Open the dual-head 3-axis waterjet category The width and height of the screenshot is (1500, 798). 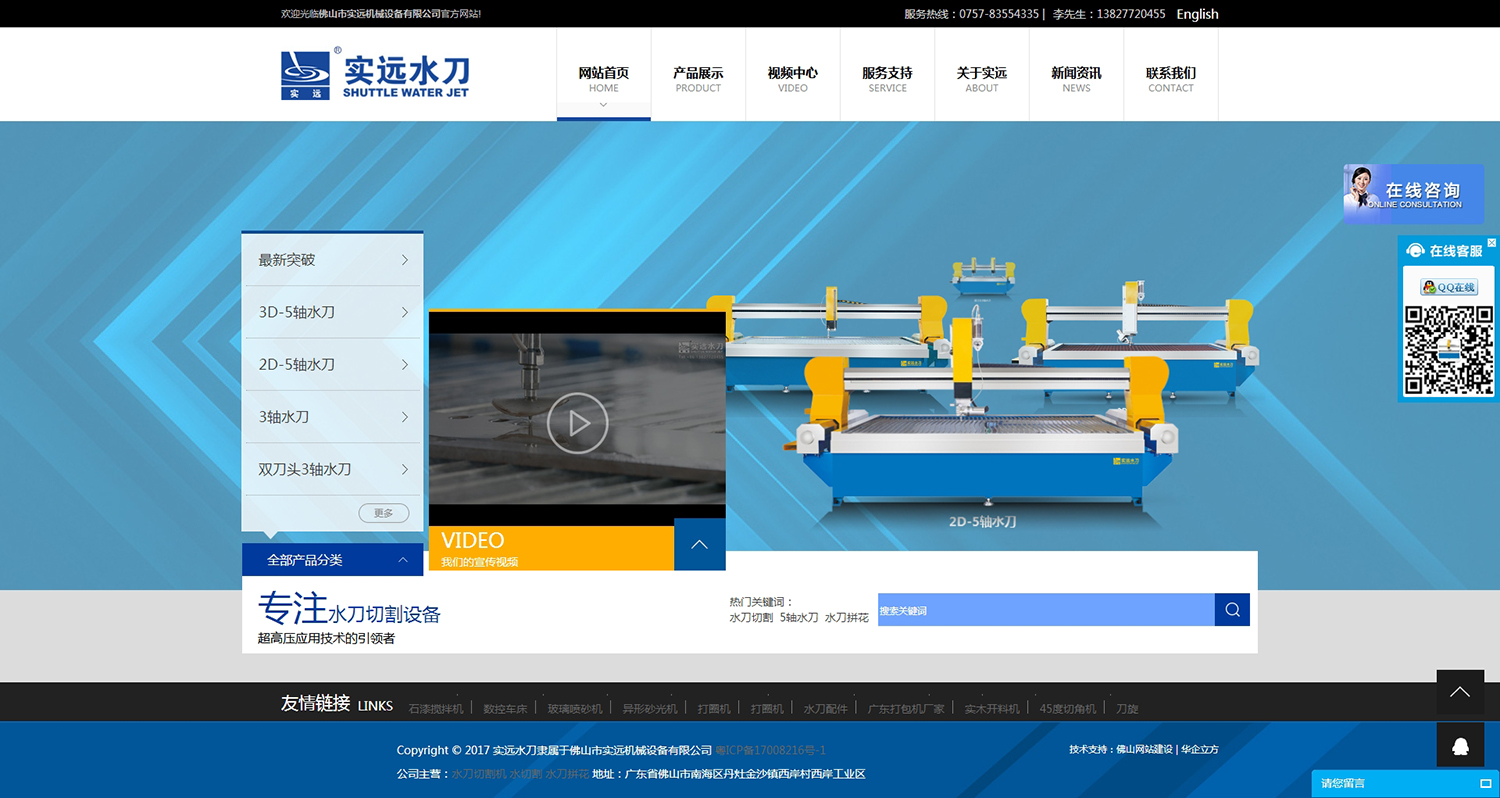pos(332,469)
